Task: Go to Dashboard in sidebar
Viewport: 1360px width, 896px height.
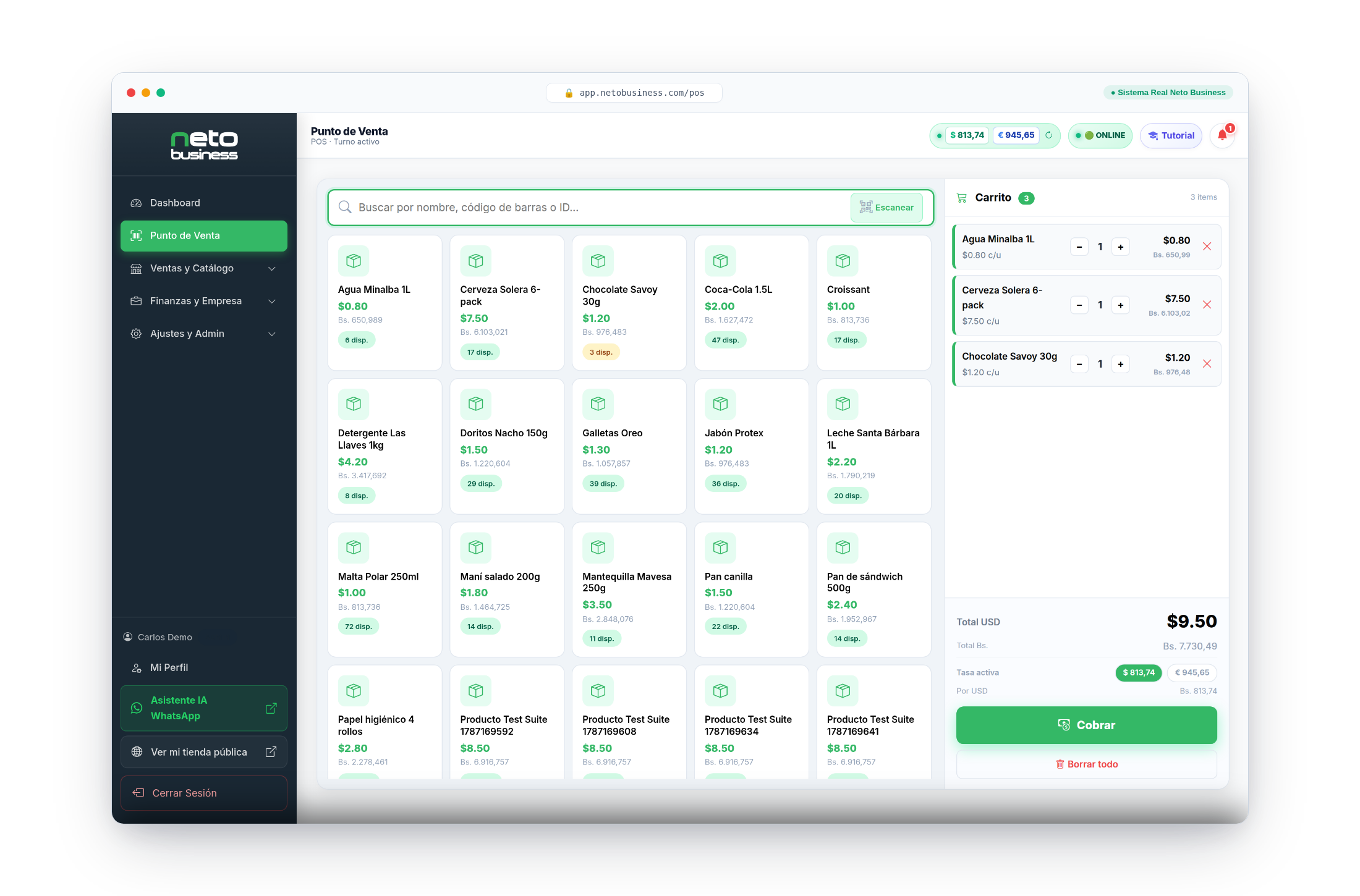Action: (x=204, y=203)
